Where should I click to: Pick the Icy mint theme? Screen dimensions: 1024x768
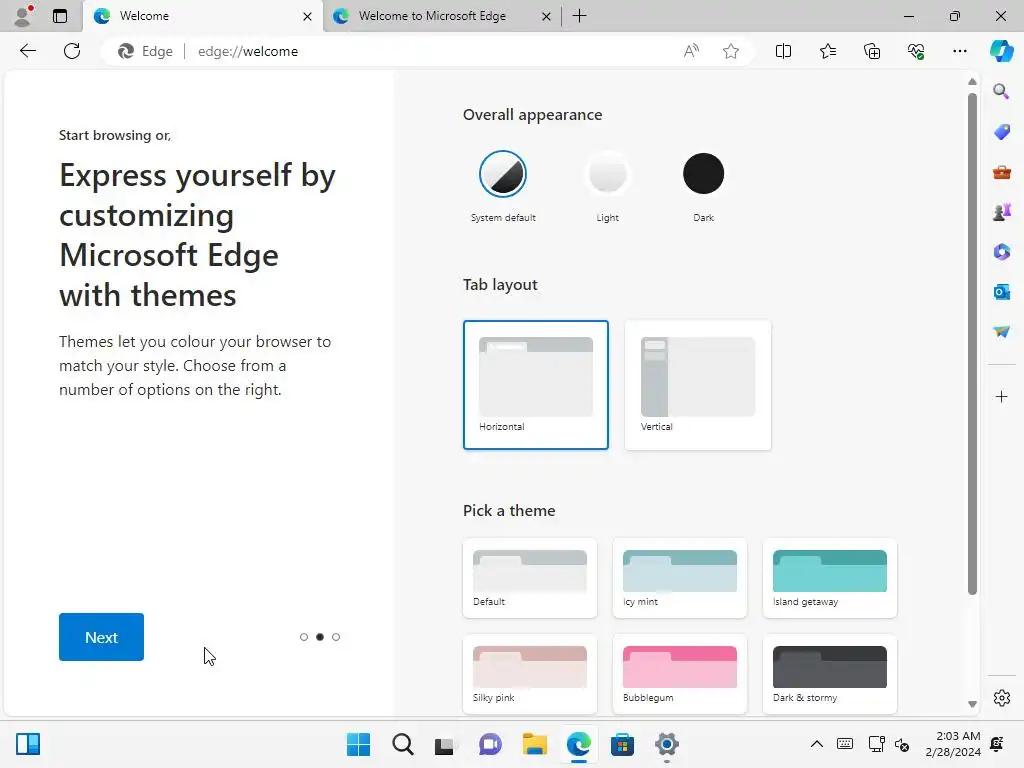tap(680, 578)
